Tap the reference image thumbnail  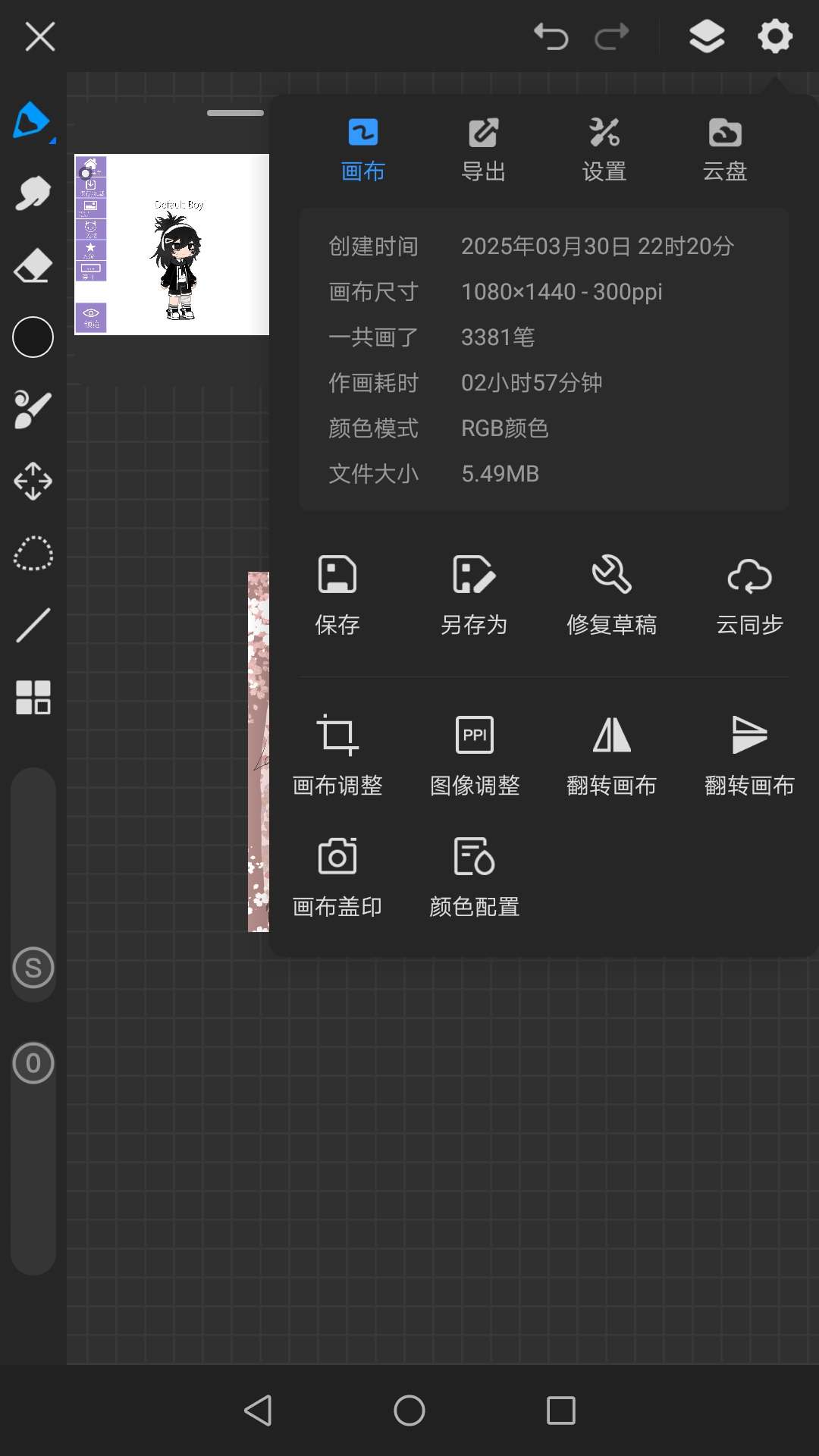tap(172, 244)
